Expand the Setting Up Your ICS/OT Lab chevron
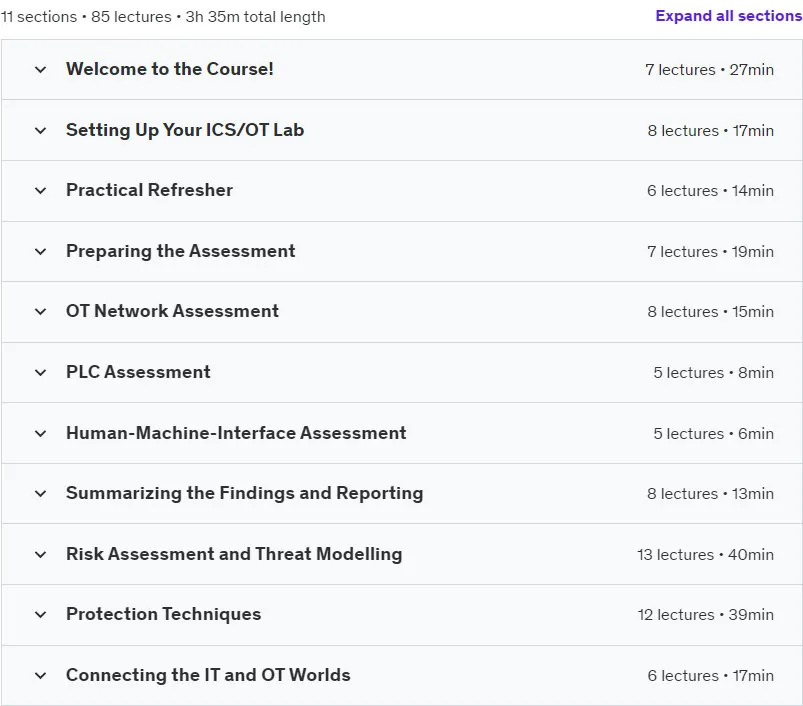The image size is (803, 706). pos(40,130)
